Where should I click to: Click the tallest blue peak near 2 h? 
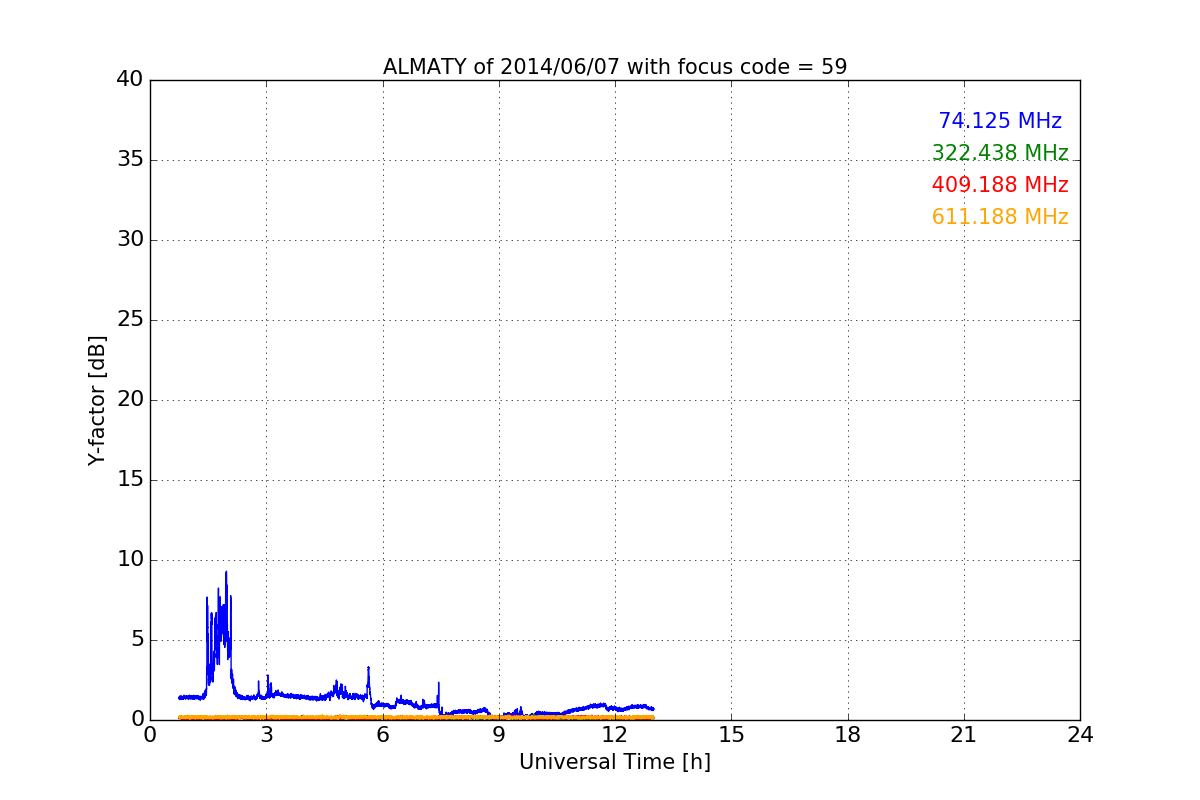(x=226, y=574)
